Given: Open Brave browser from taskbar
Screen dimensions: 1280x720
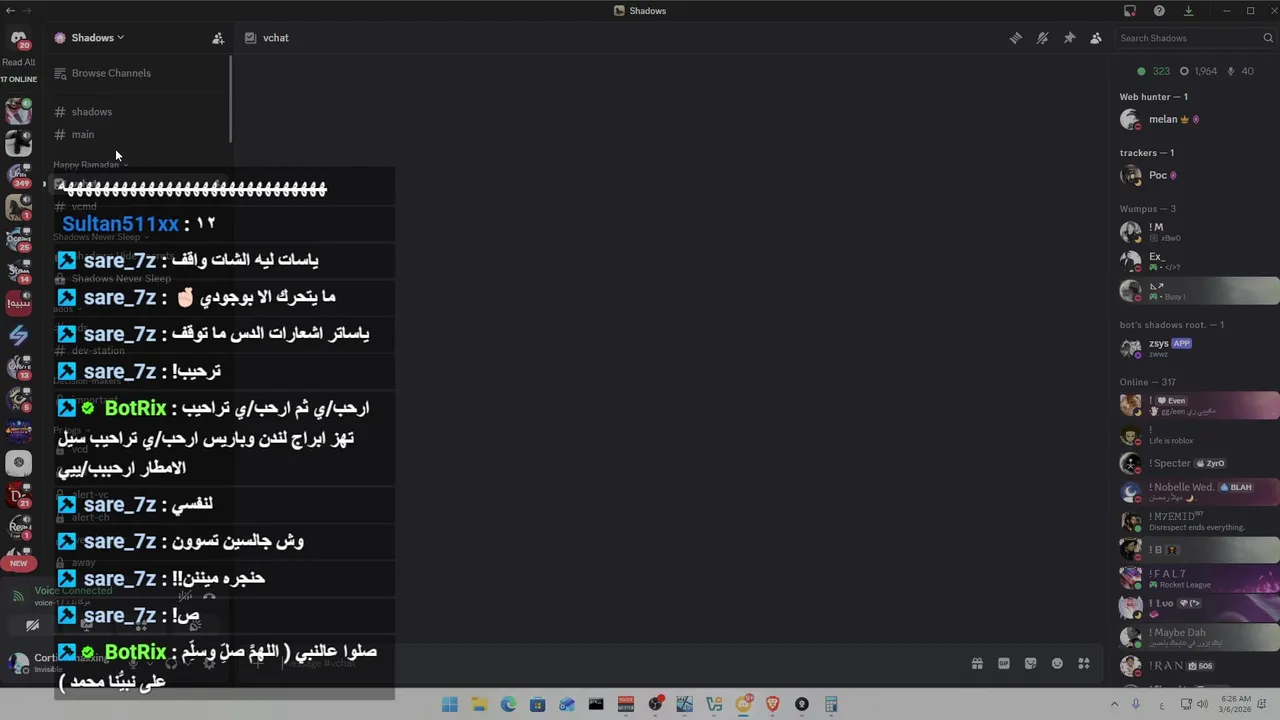Looking at the screenshot, I should (772, 704).
